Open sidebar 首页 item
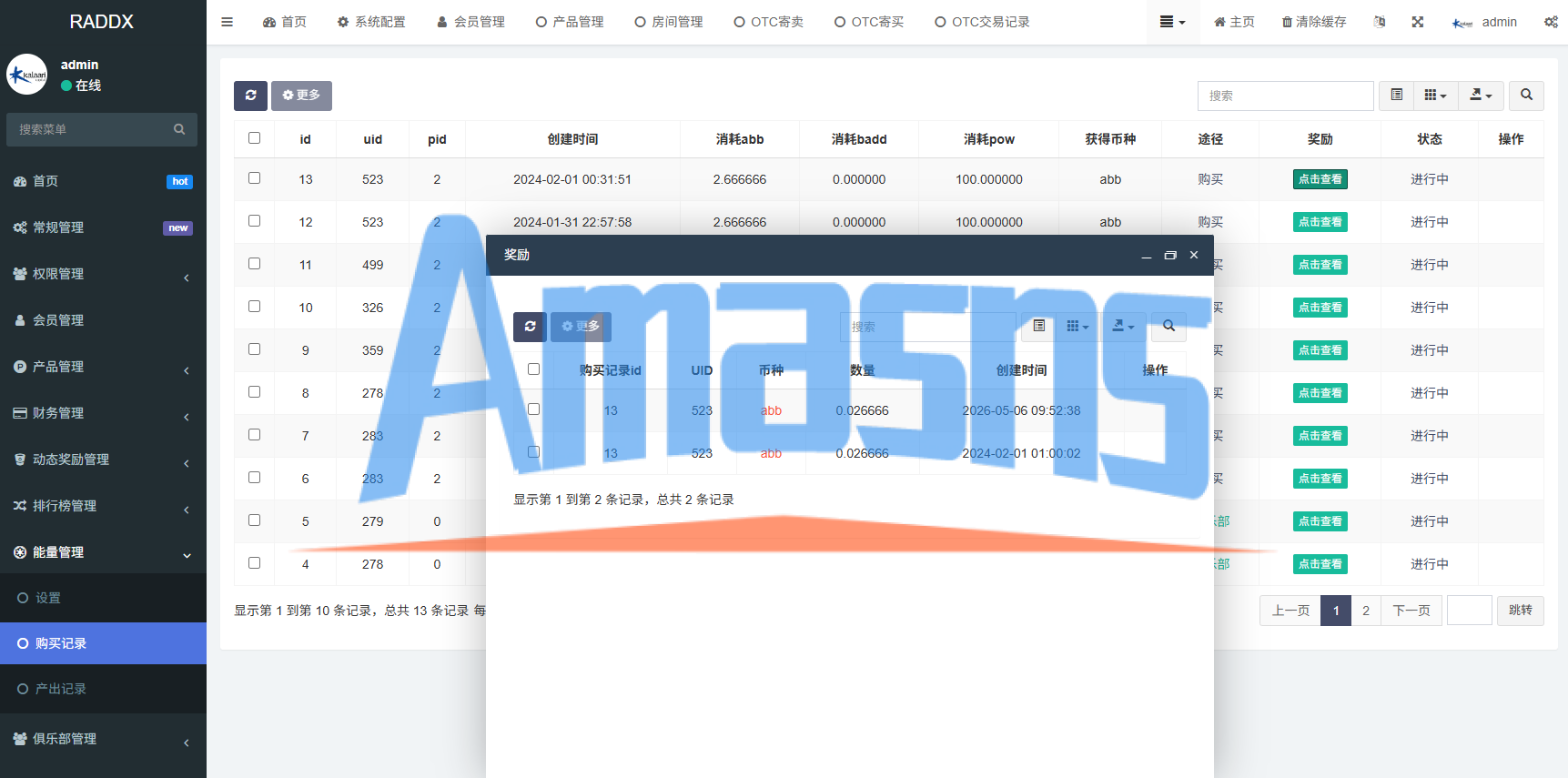Screen dimensions: 1568x778 click(x=103, y=181)
